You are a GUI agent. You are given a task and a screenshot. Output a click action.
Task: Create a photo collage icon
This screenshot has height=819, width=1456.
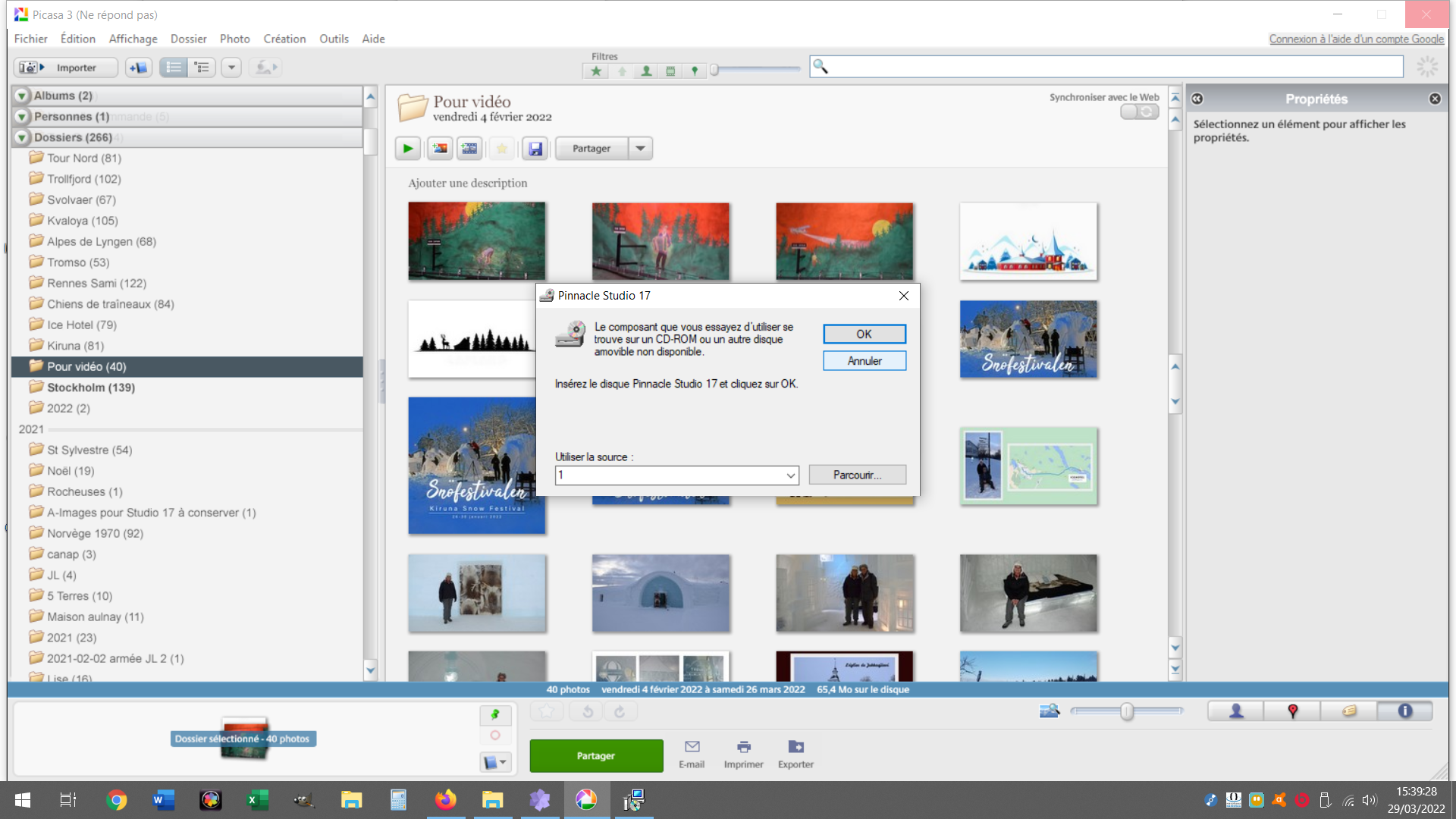pyautogui.click(x=439, y=149)
